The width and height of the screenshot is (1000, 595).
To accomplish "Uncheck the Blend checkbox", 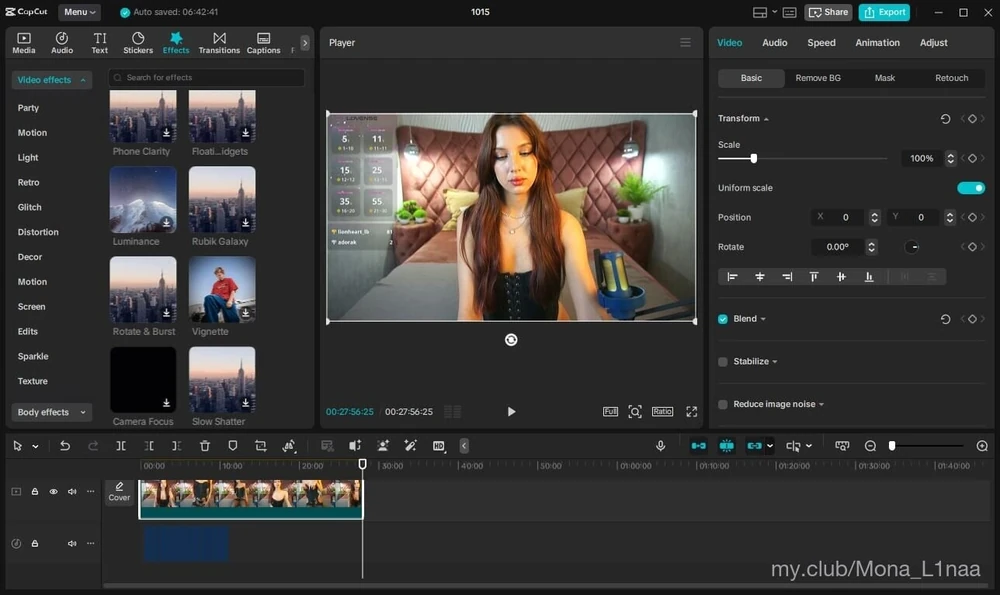I will (x=723, y=319).
